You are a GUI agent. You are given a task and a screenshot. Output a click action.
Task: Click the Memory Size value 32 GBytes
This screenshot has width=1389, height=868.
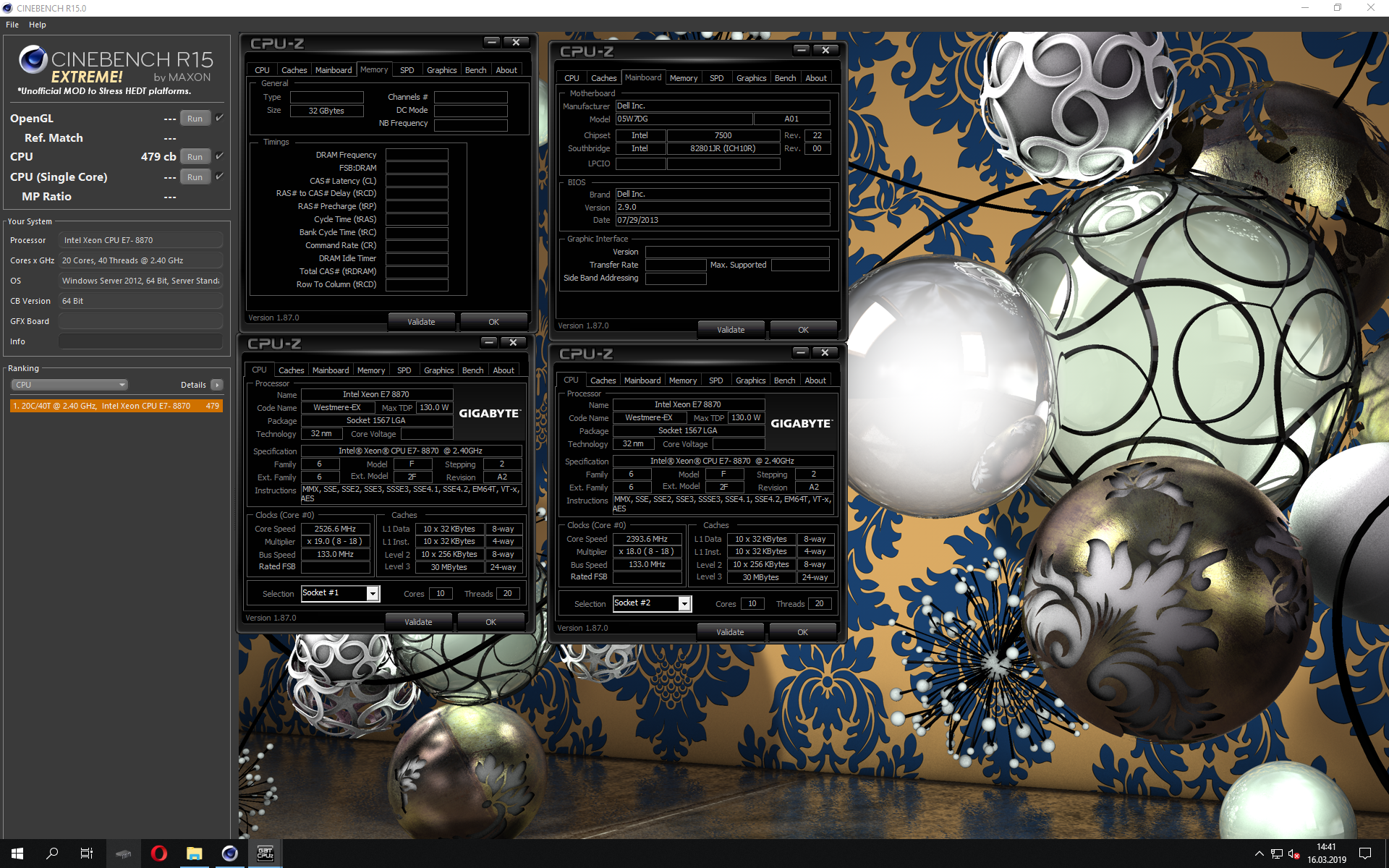(326, 111)
